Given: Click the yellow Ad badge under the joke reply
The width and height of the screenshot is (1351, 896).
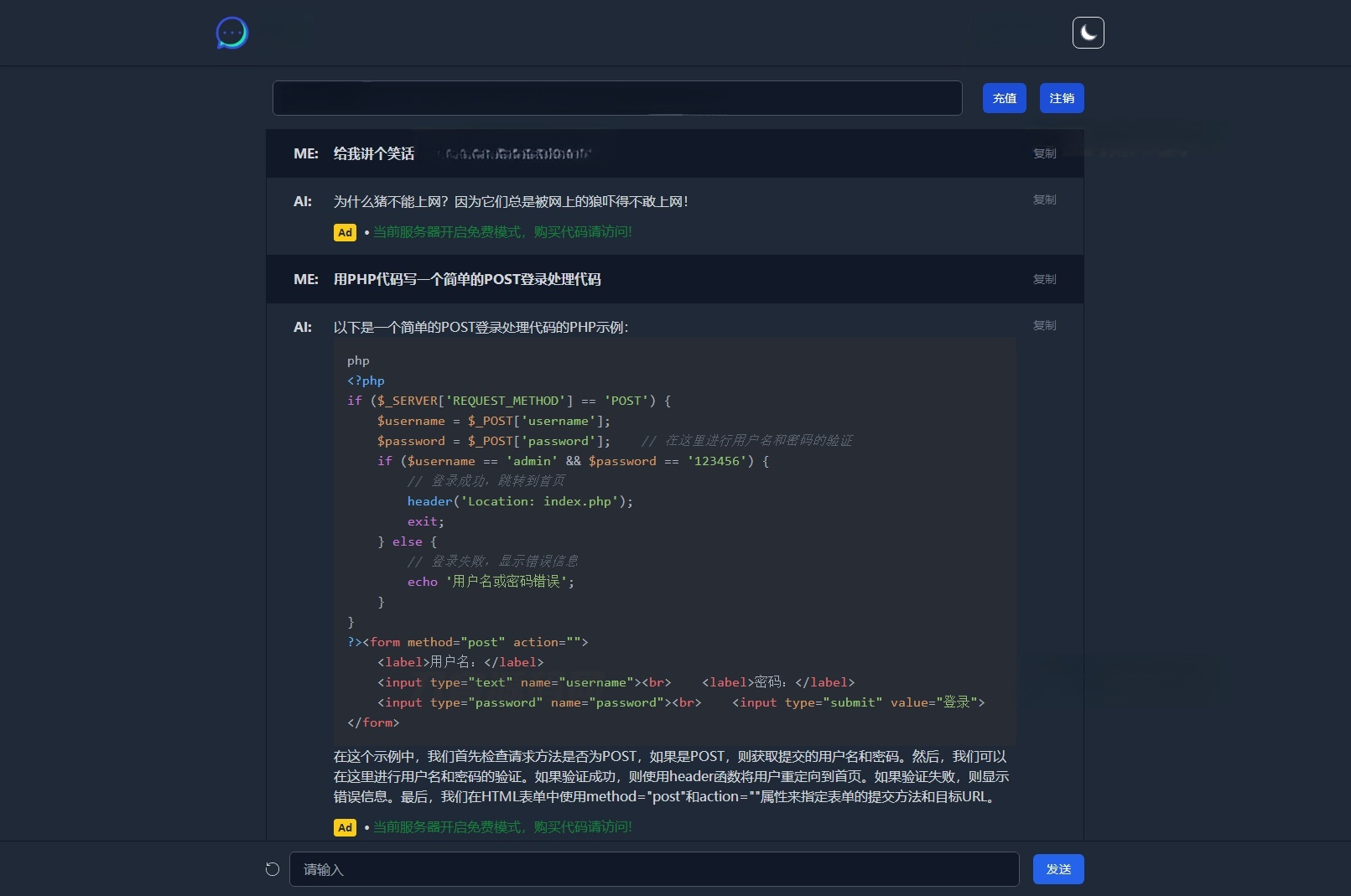Looking at the screenshot, I should [345, 232].
